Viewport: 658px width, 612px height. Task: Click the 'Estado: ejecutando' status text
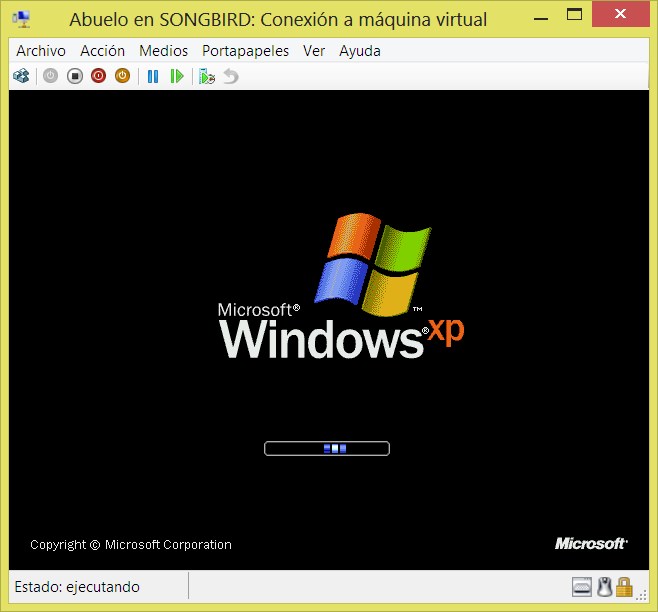[x=77, y=587]
